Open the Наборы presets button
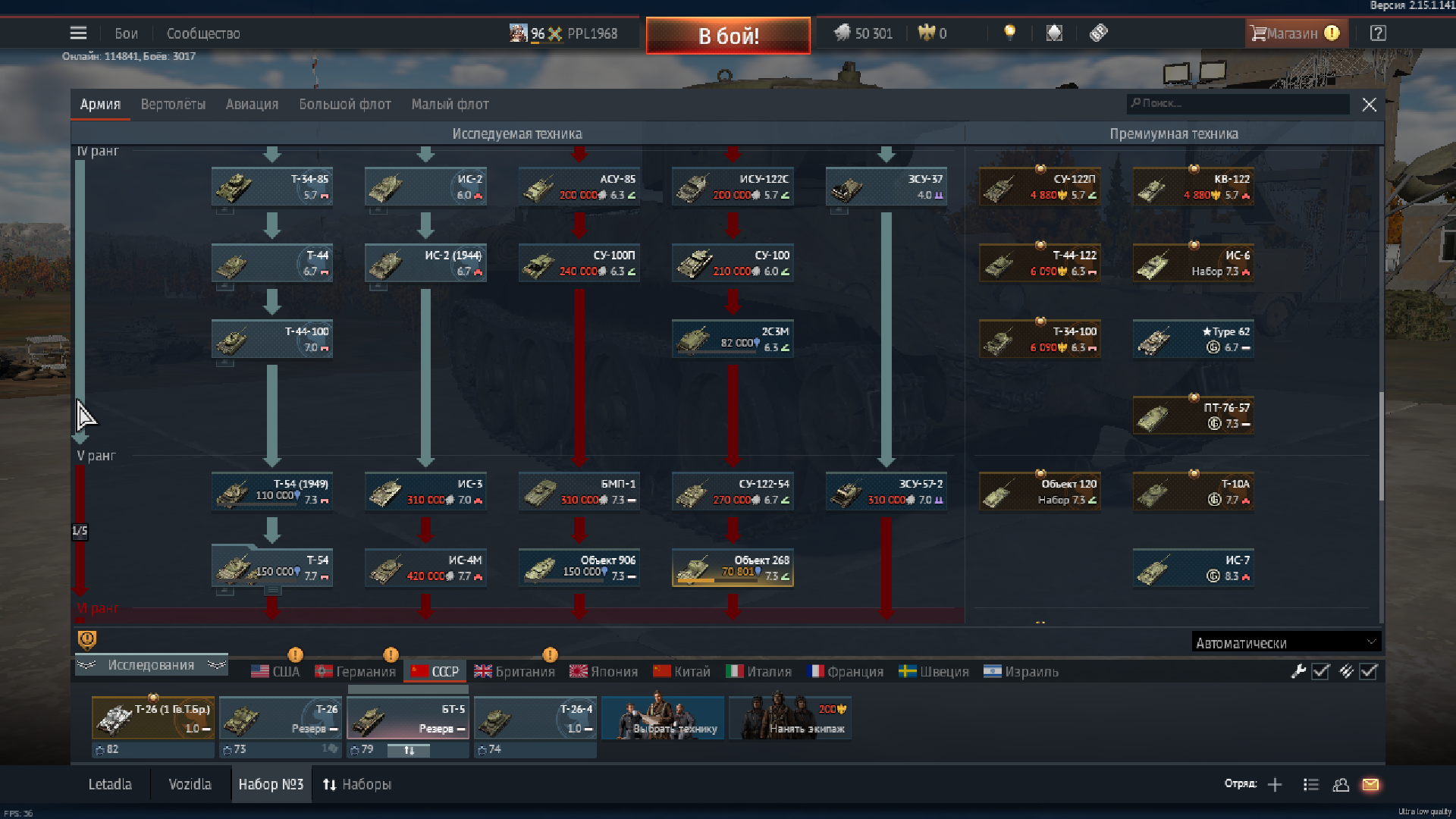The height and width of the screenshot is (819, 1456). [x=357, y=784]
